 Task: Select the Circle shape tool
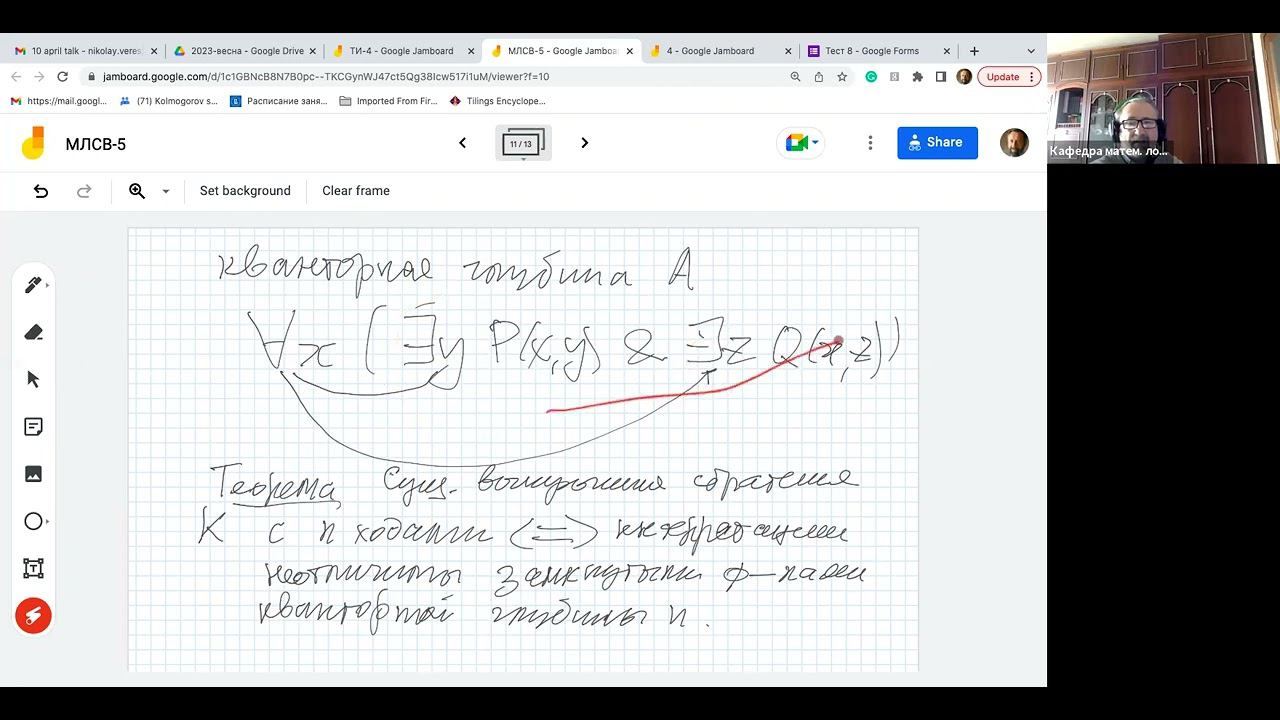click(33, 521)
